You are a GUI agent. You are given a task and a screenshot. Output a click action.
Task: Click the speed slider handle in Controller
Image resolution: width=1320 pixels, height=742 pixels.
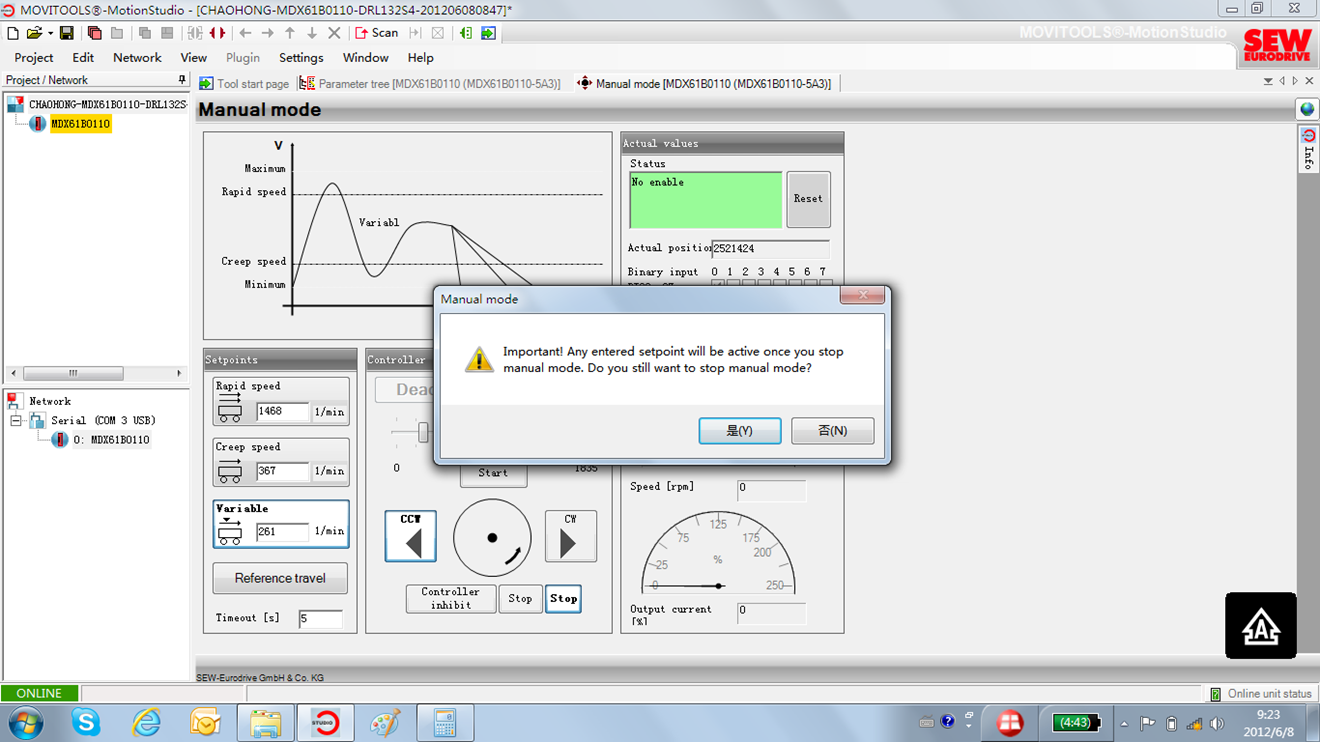423,432
